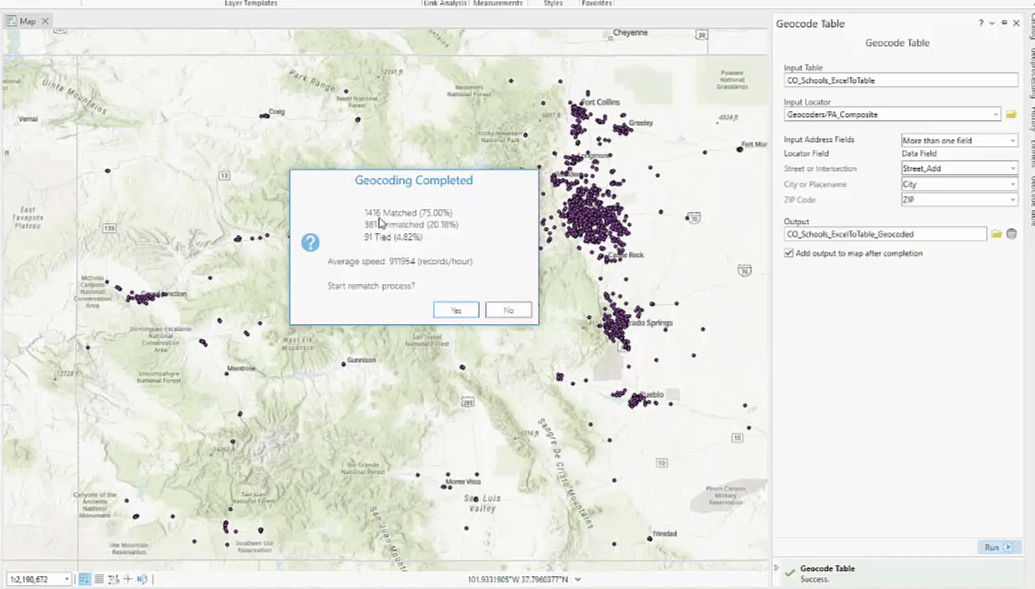Select the map grid view icon in status bar
The width and height of the screenshot is (1035, 589).
pyautogui.click(x=85, y=578)
